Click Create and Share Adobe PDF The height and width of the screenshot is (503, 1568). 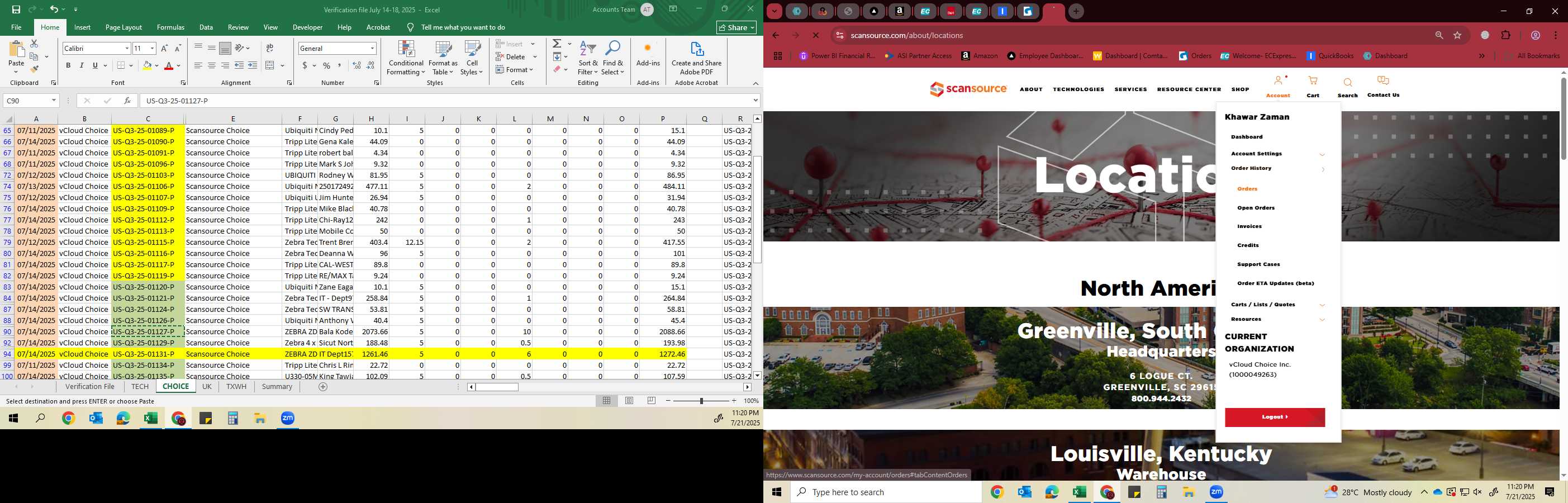point(696,58)
